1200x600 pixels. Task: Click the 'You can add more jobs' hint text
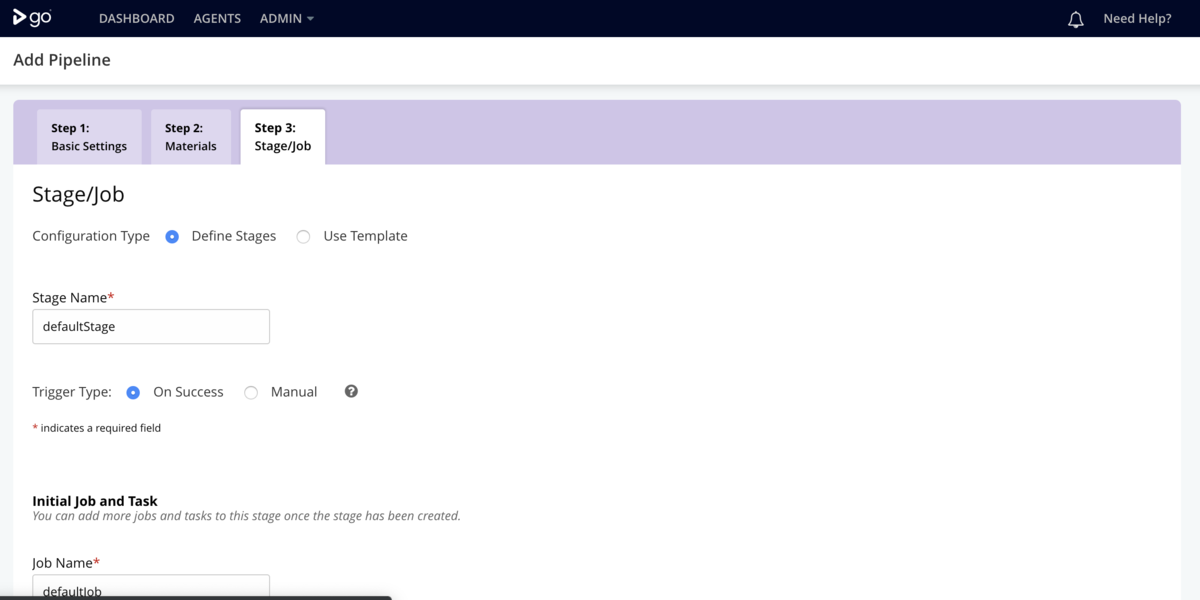pyautogui.click(x=246, y=516)
